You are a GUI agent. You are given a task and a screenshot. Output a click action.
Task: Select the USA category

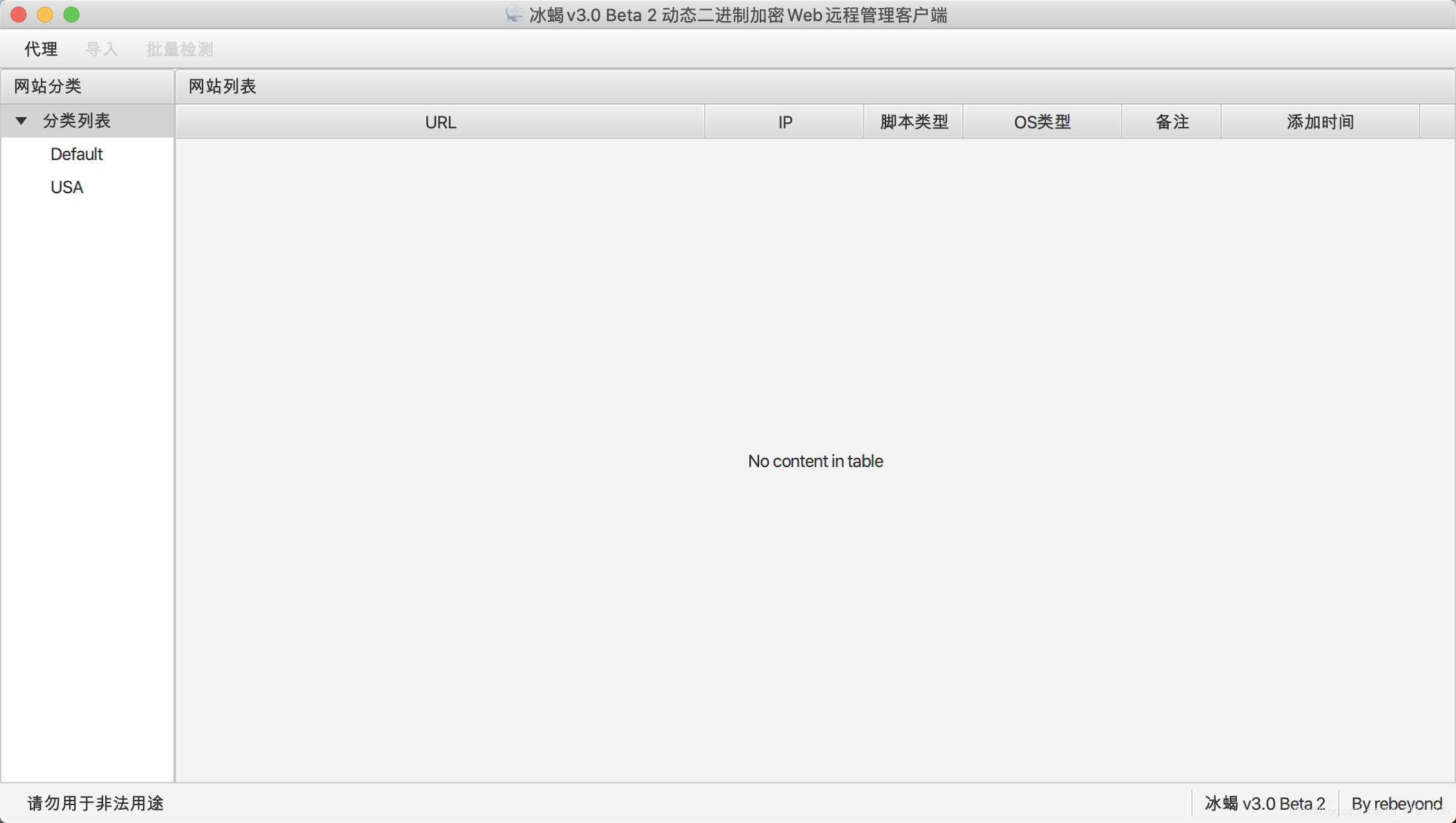[x=87, y=187]
